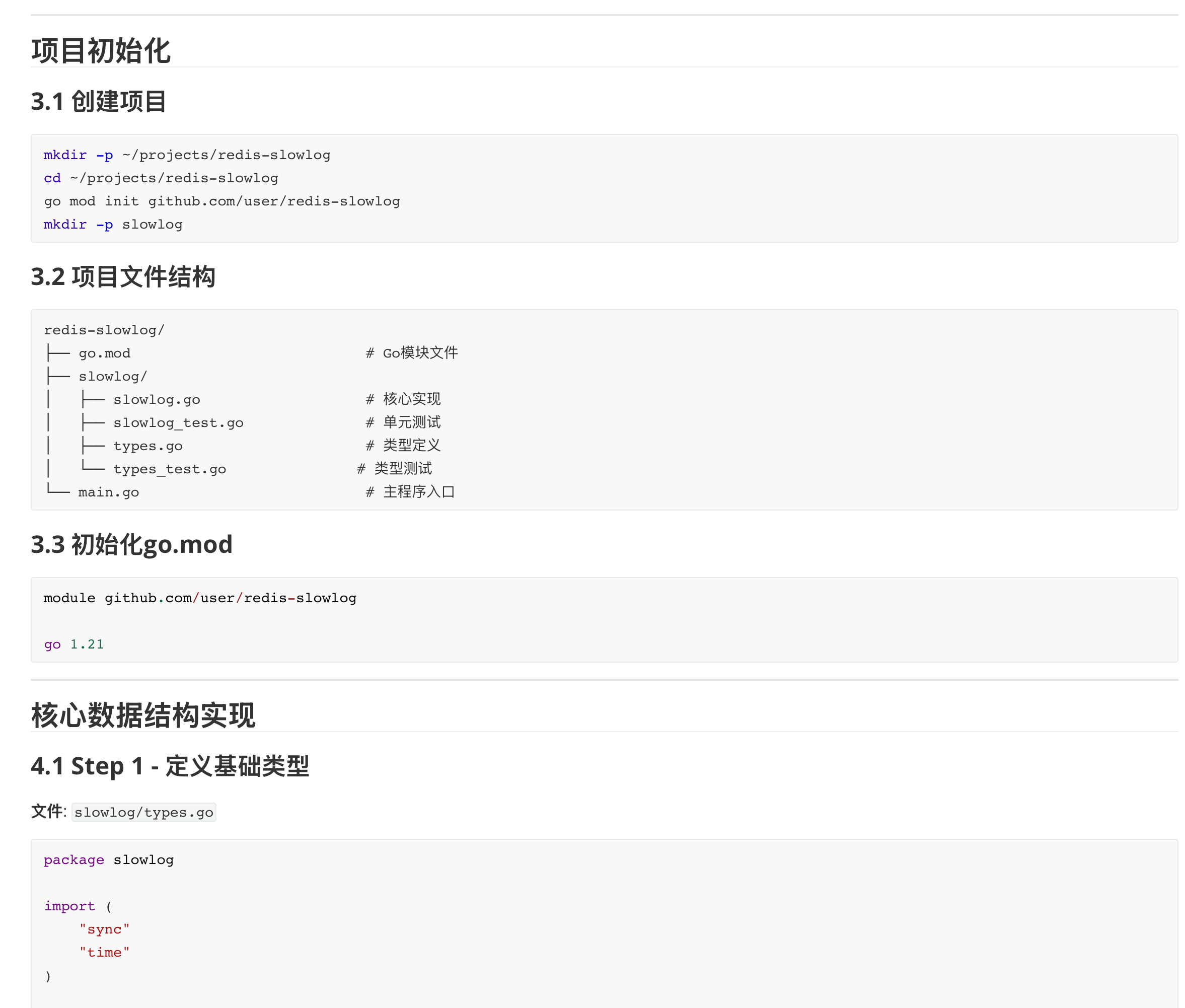Click the 'cd ~/projects/redis-slowlog' command line
Screen dimensions: 1185x1008
click(161, 178)
